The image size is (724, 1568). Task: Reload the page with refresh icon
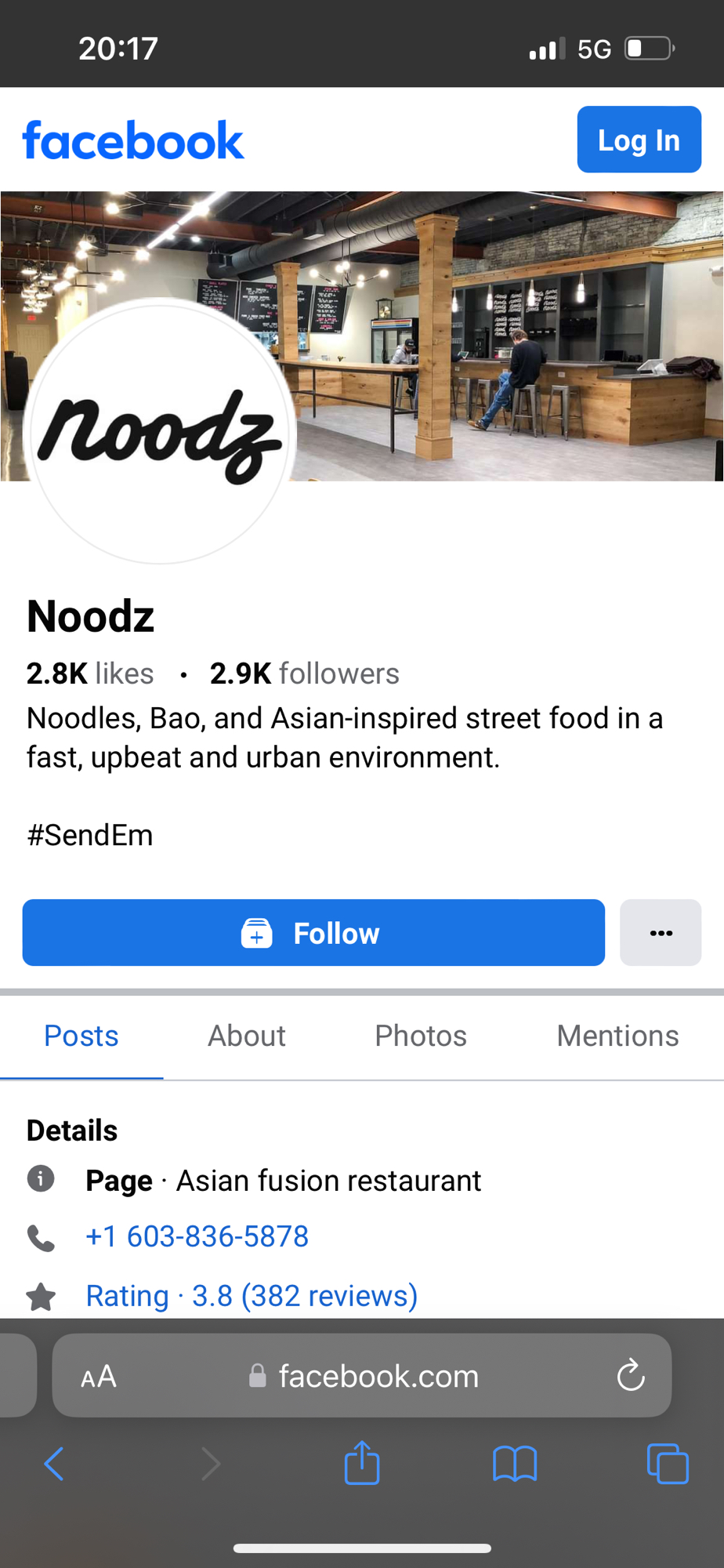[x=631, y=1375]
